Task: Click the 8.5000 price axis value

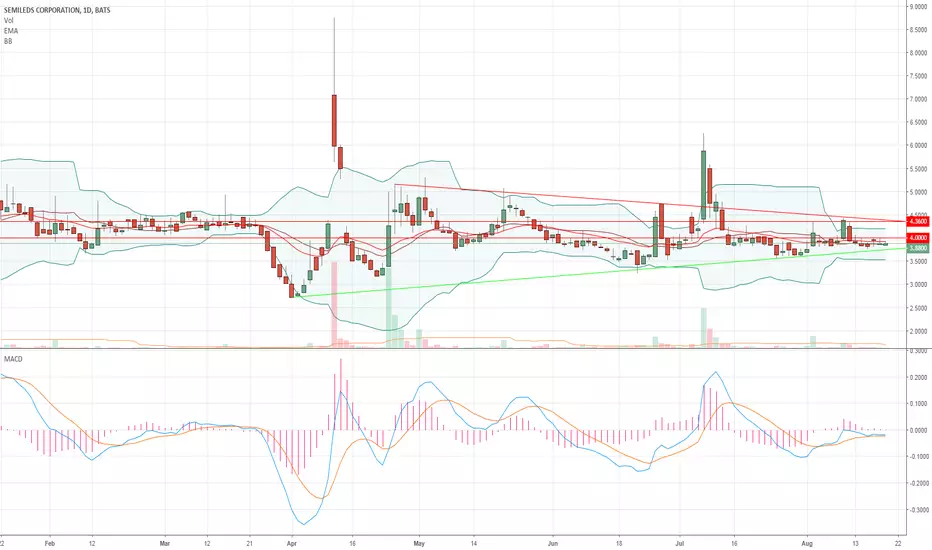Action: click(x=918, y=30)
